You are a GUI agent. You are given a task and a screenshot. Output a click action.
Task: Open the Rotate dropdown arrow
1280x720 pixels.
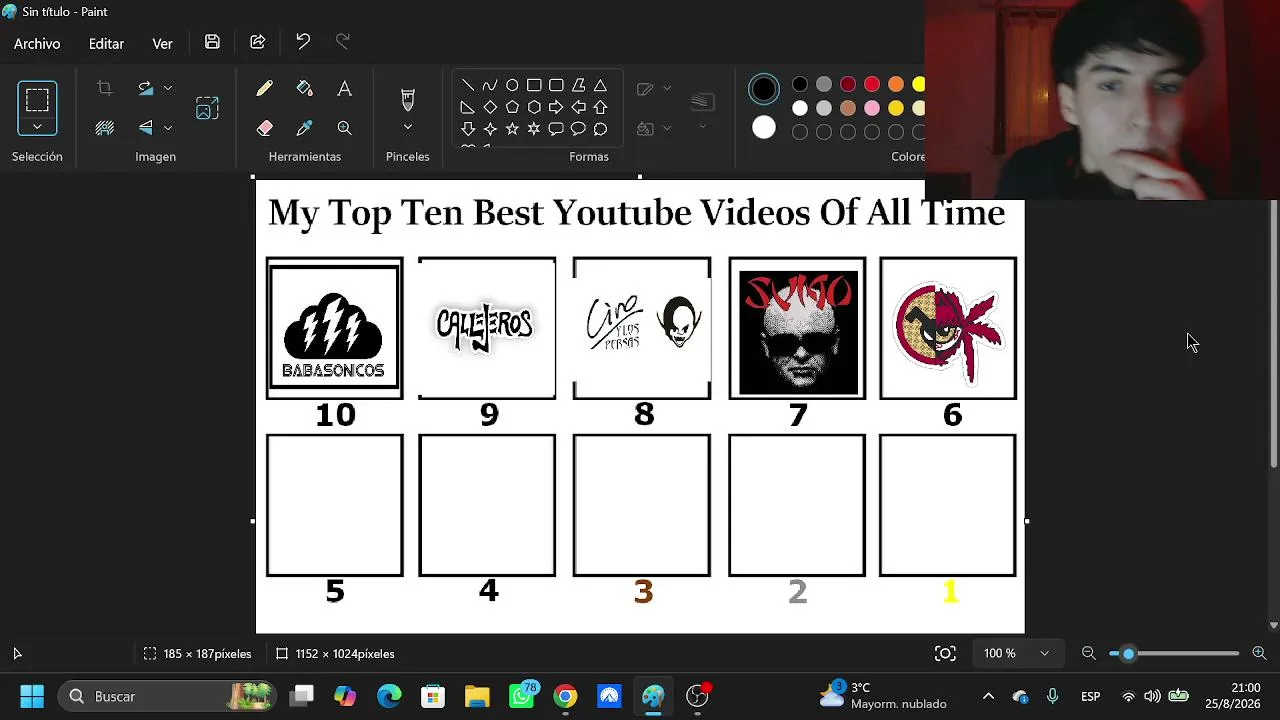[168, 88]
